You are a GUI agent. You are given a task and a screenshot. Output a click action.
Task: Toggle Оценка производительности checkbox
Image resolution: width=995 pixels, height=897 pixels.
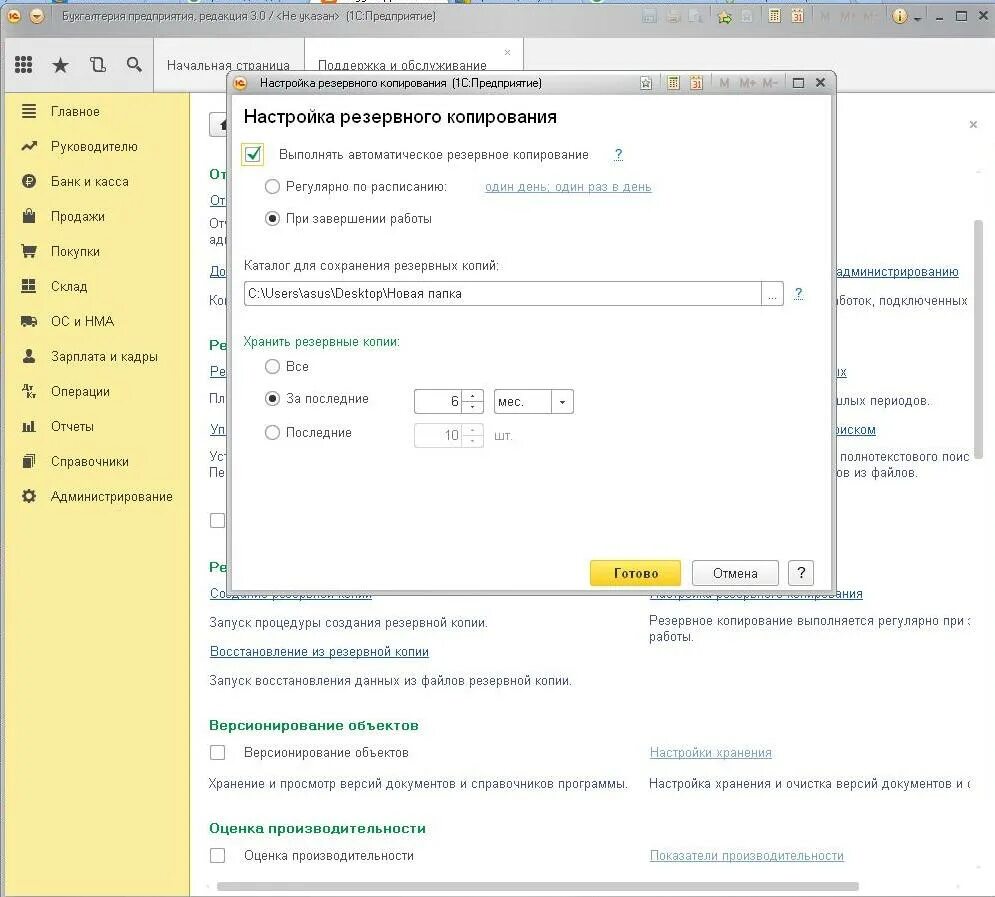218,855
